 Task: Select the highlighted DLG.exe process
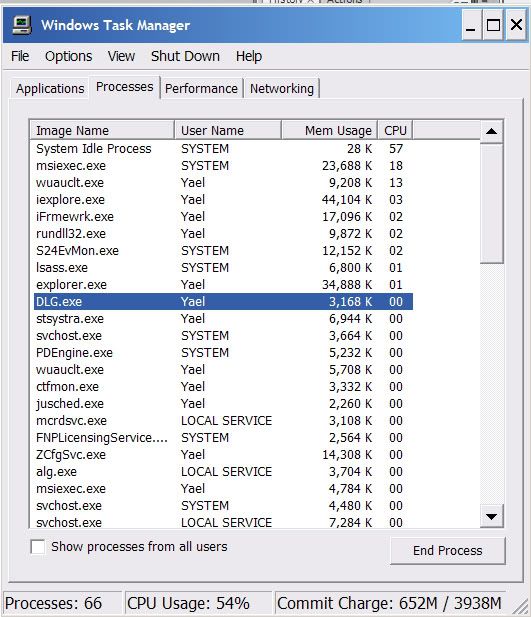[x=223, y=301]
